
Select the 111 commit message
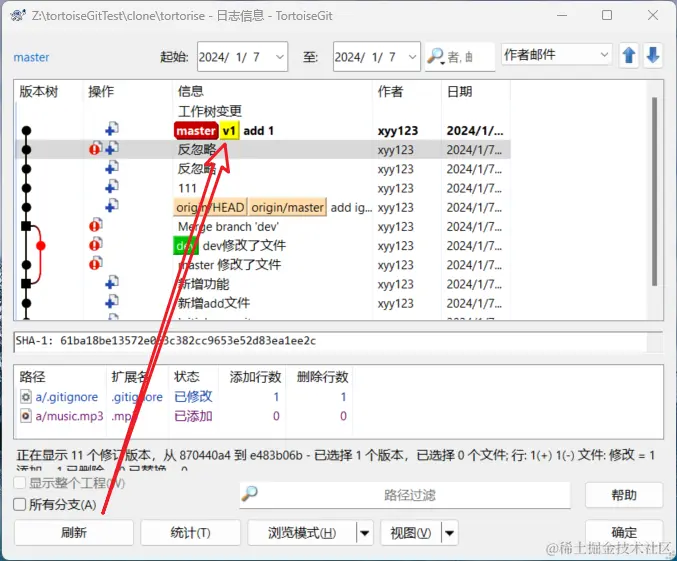pyautogui.click(x=187, y=188)
